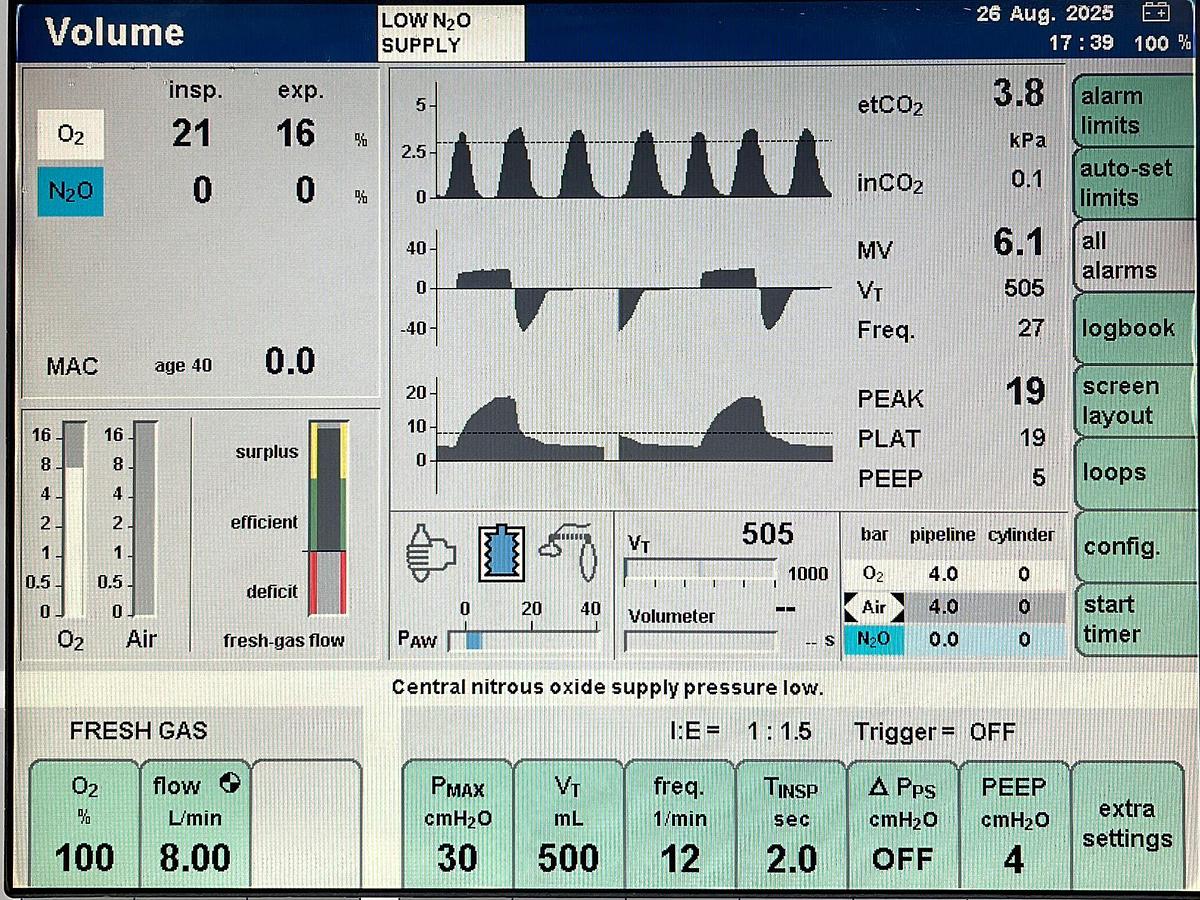The width and height of the screenshot is (1200, 900).
Task: Select fresh gas O2 % setting
Action: [84, 823]
